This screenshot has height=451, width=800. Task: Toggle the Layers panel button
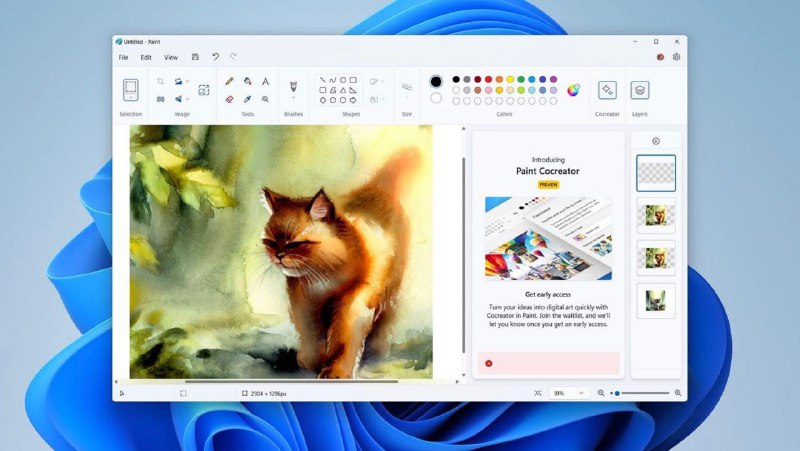click(640, 90)
